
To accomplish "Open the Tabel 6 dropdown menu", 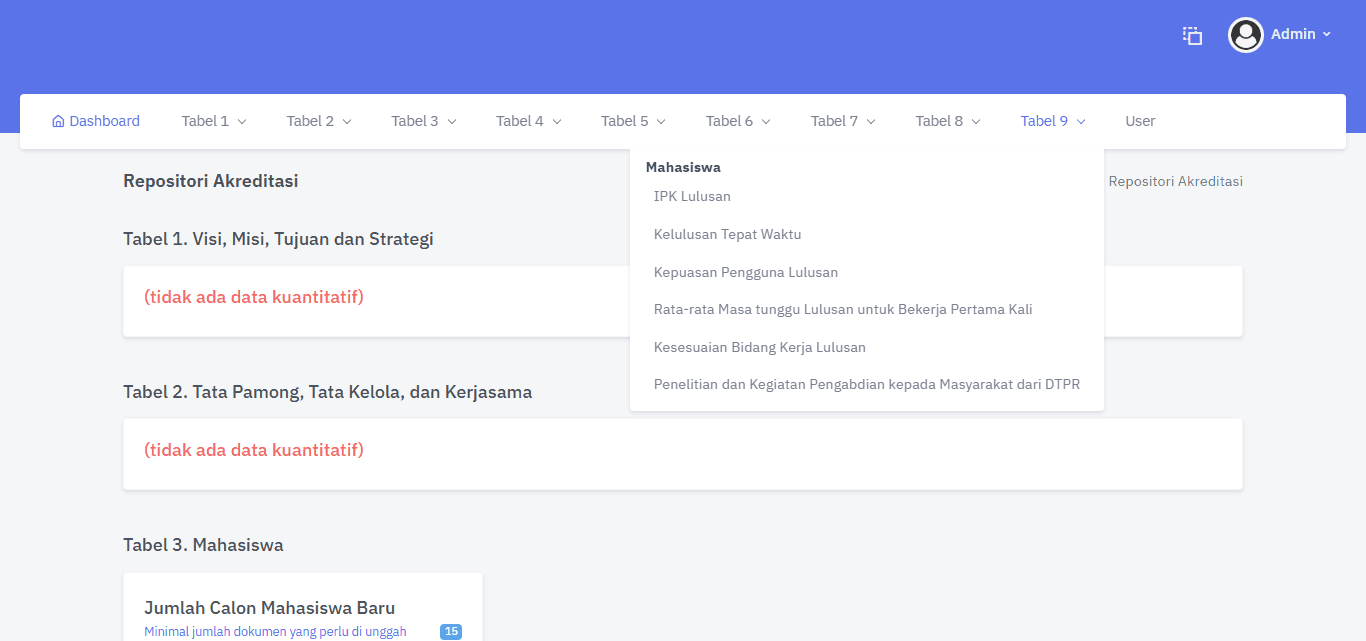I will point(739,121).
